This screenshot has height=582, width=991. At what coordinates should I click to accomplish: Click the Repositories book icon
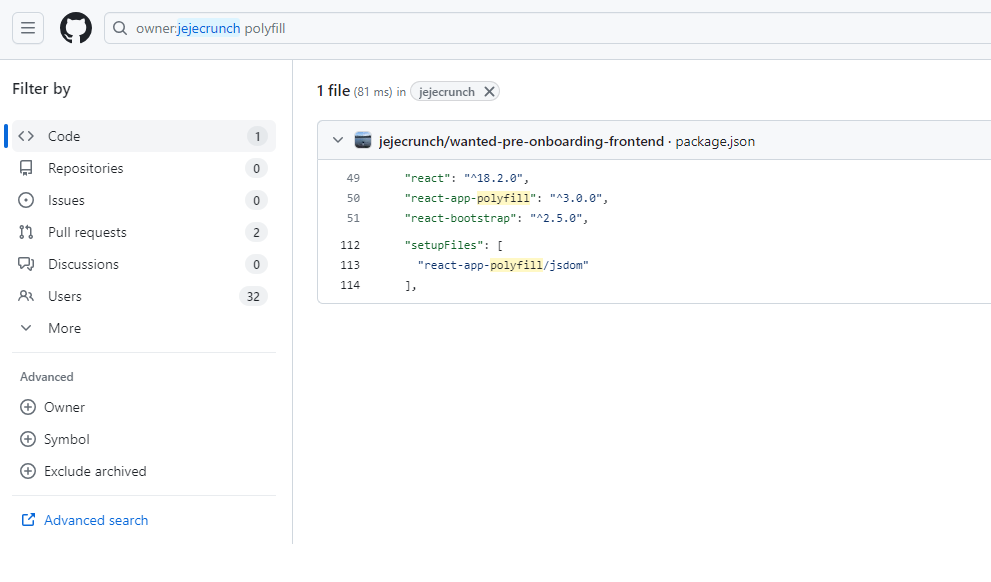coord(26,168)
